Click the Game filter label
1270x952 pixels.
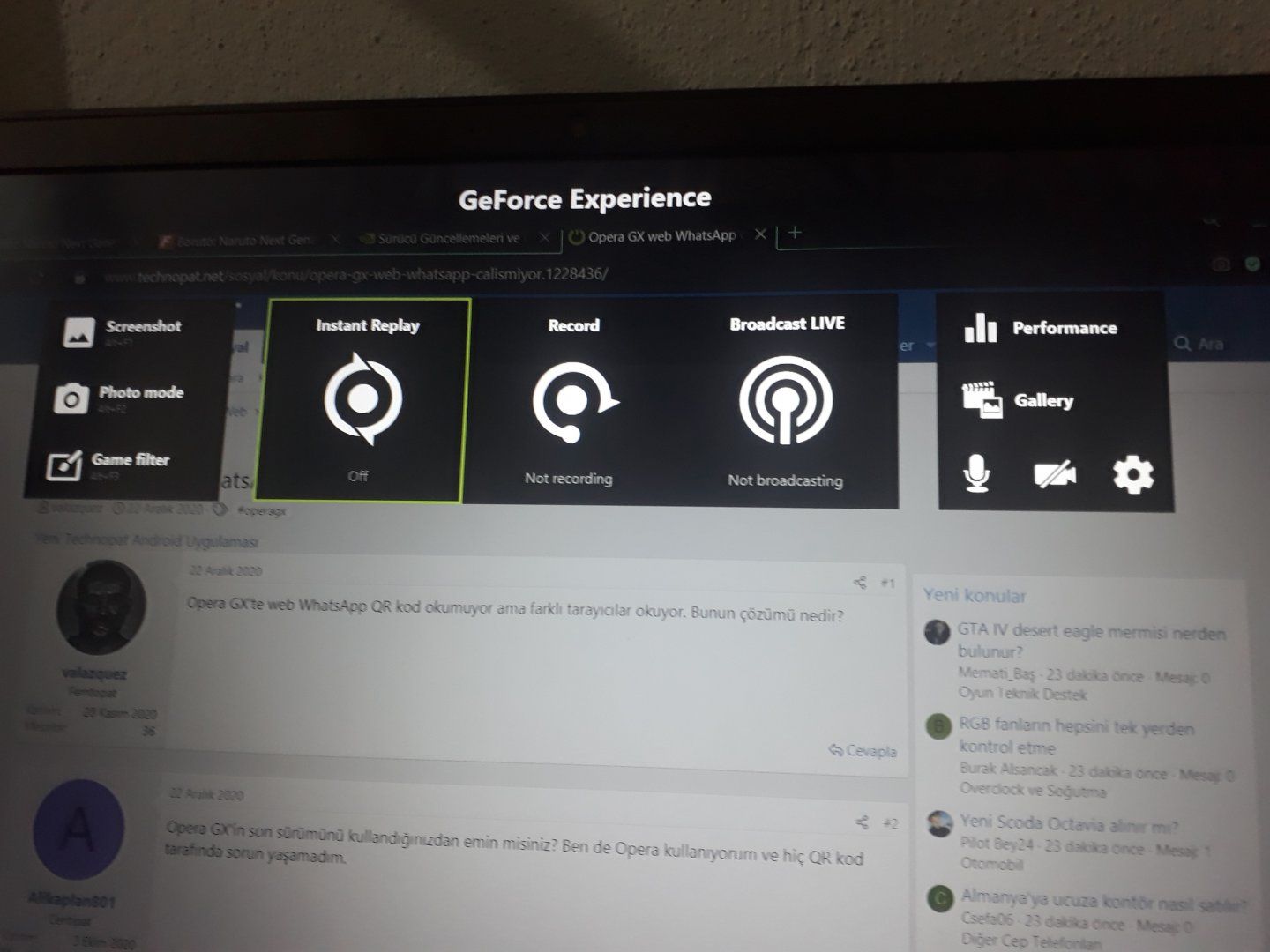click(131, 459)
